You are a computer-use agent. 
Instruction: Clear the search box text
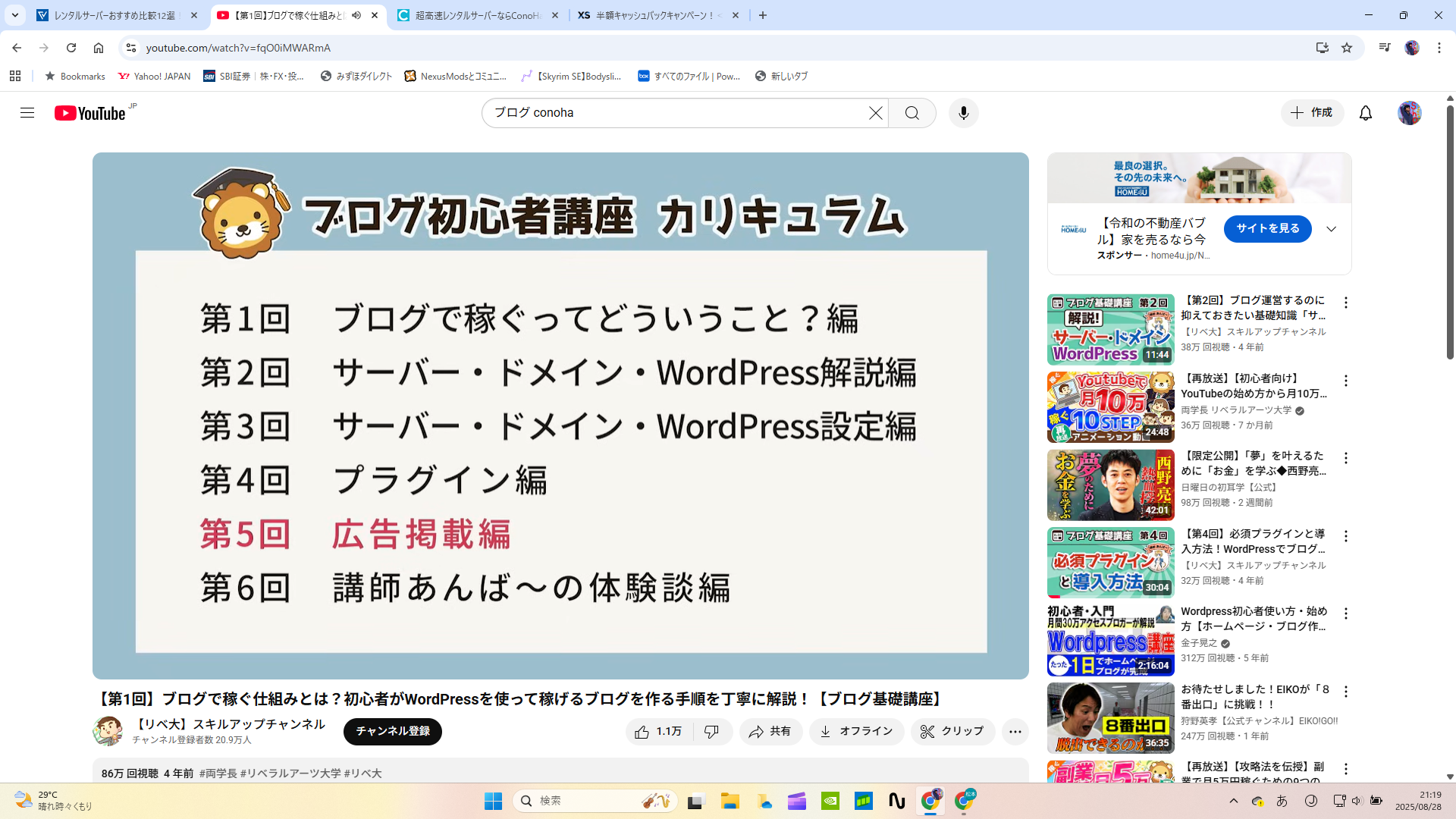[x=875, y=113]
